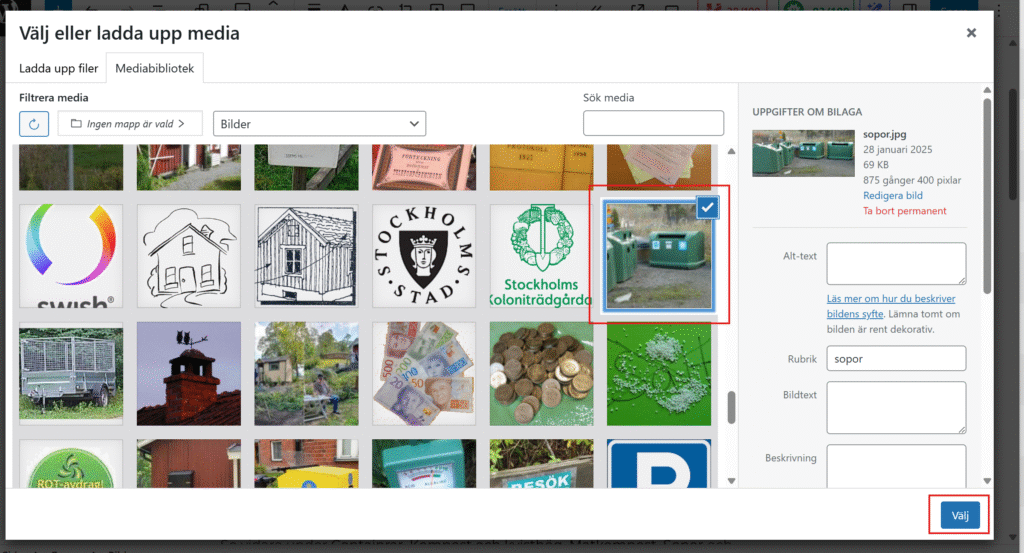Click the sopor.jpg filename text
The height and width of the screenshot is (553, 1024).
pos(884,134)
